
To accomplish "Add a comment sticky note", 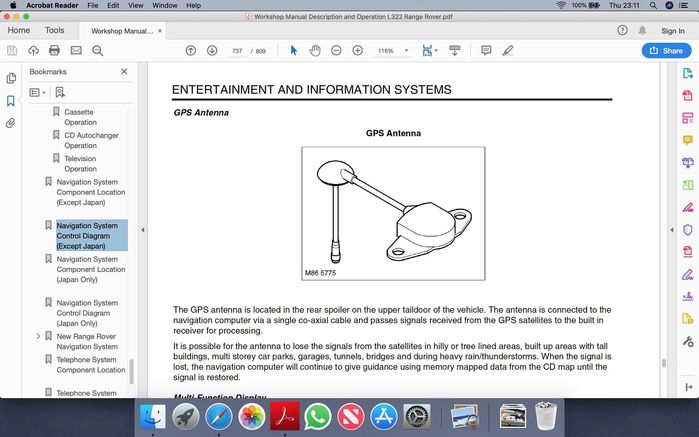I will pyautogui.click(x=486, y=50).
